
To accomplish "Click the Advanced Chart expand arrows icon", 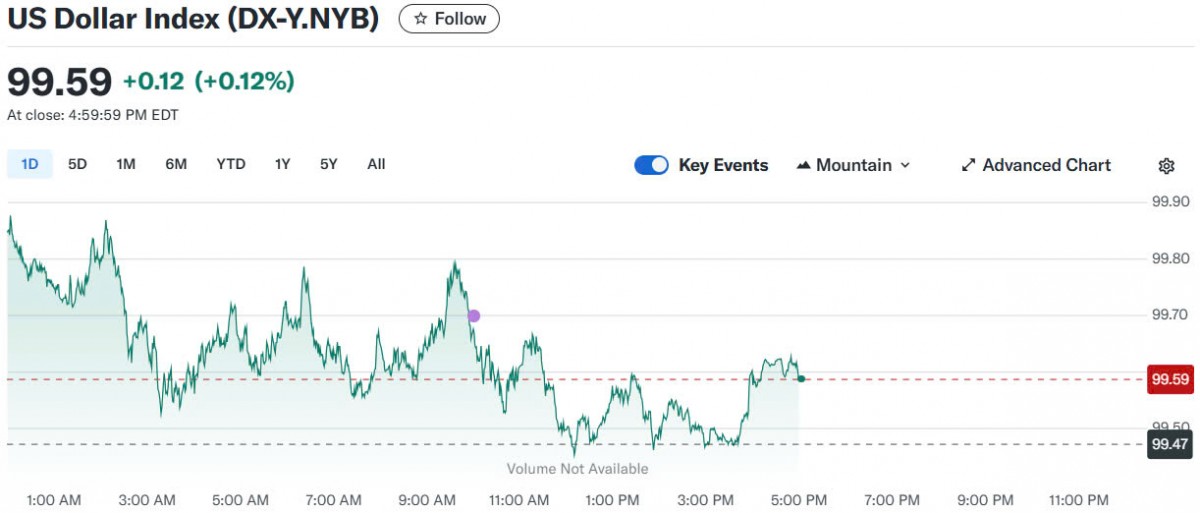I will 968,166.
